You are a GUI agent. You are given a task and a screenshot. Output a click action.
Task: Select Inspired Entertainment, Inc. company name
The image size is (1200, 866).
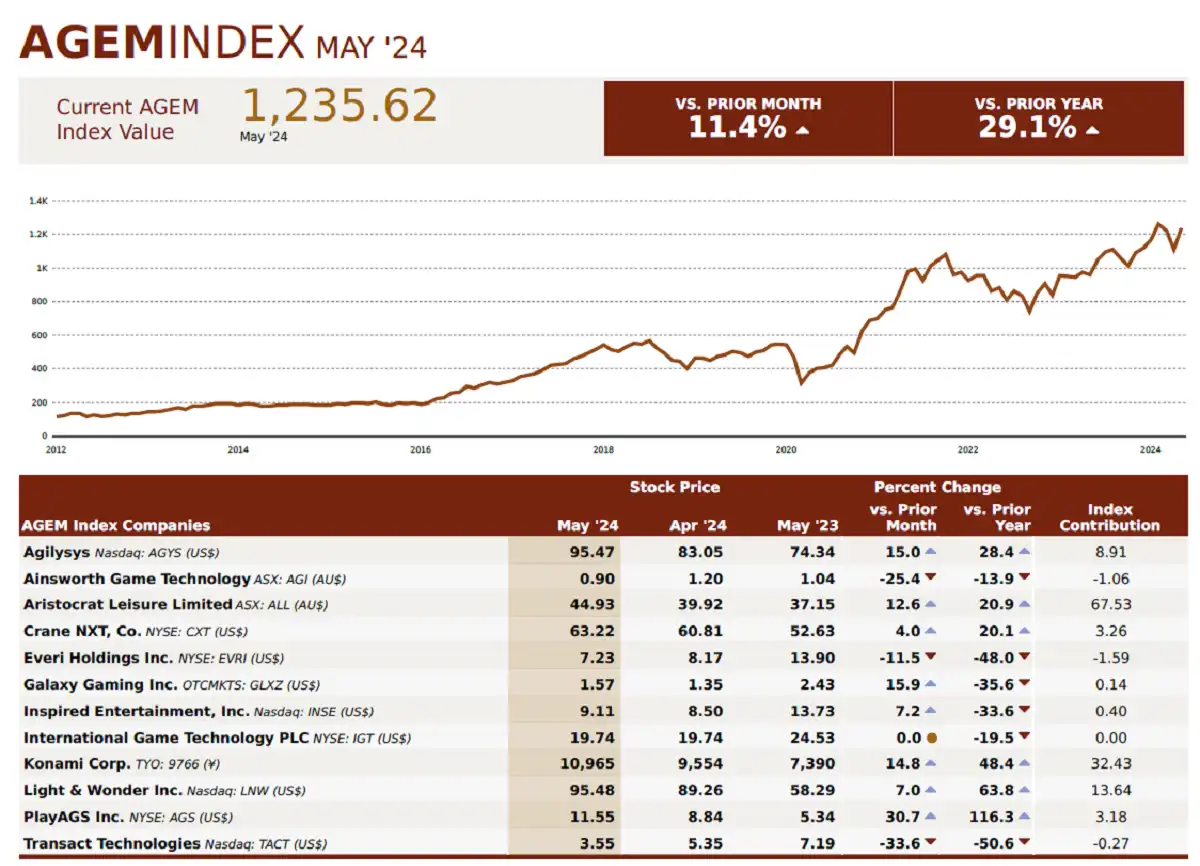136,711
